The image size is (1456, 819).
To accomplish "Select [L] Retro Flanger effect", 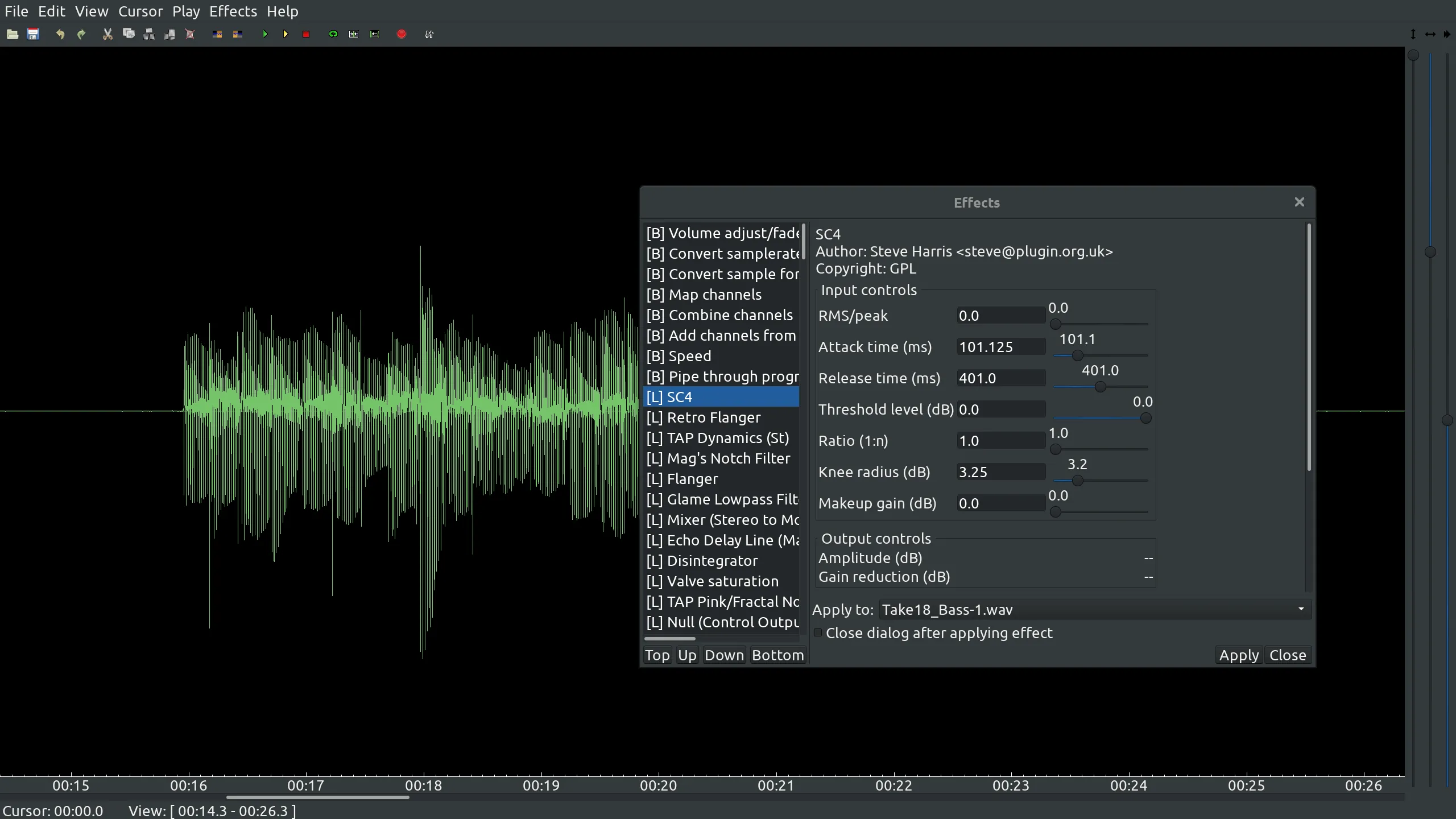I will pyautogui.click(x=721, y=417).
